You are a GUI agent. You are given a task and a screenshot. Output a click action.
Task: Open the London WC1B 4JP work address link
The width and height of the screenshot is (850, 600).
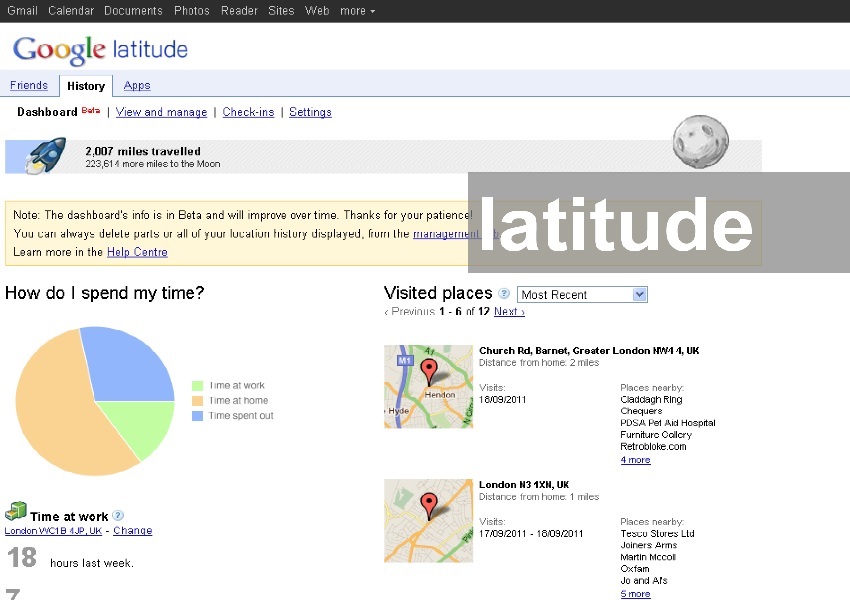coord(53,531)
